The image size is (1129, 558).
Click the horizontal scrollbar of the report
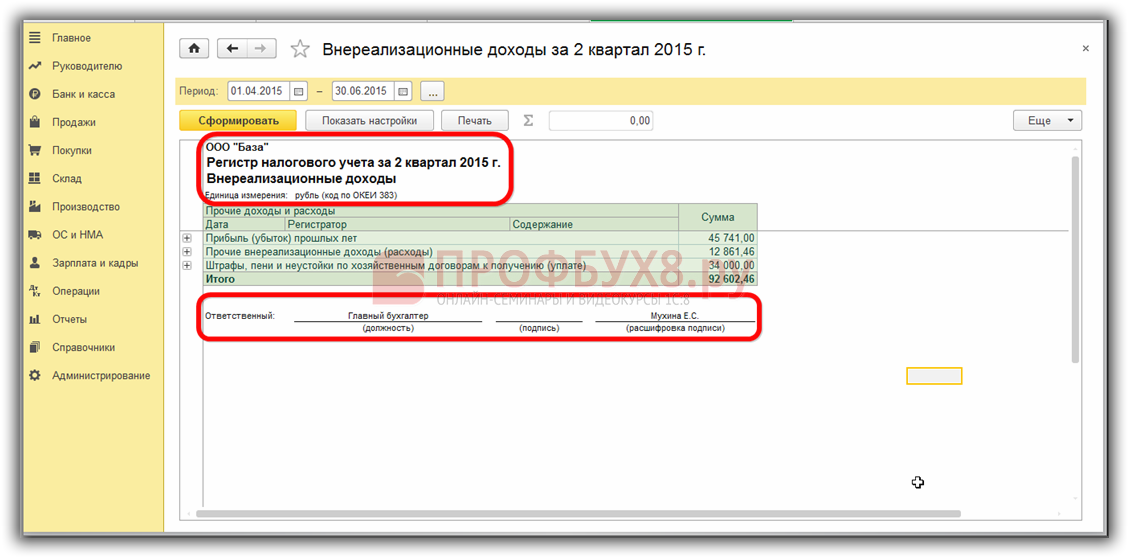click(x=578, y=514)
